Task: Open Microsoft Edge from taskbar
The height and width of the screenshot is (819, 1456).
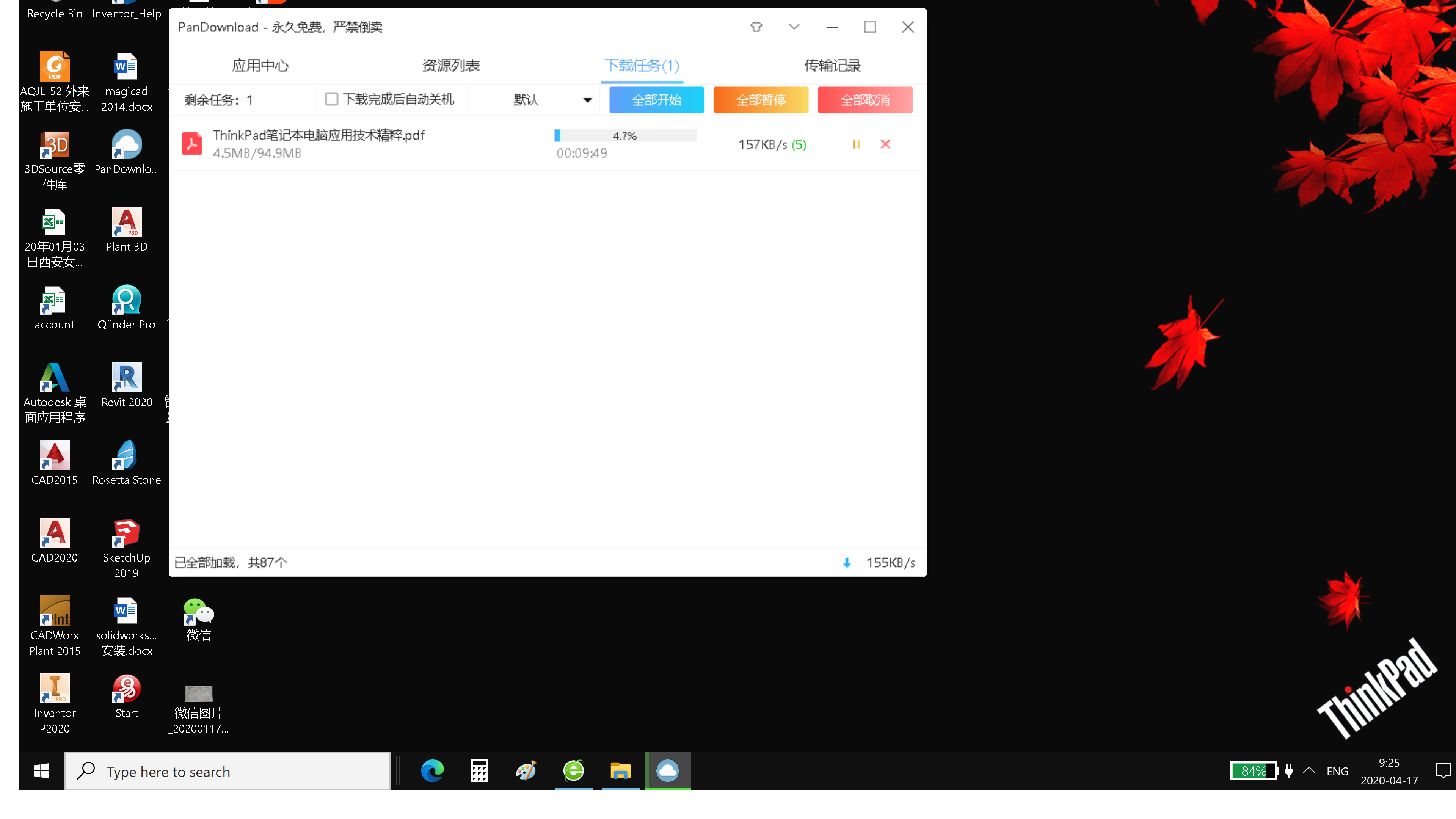Action: (x=432, y=771)
